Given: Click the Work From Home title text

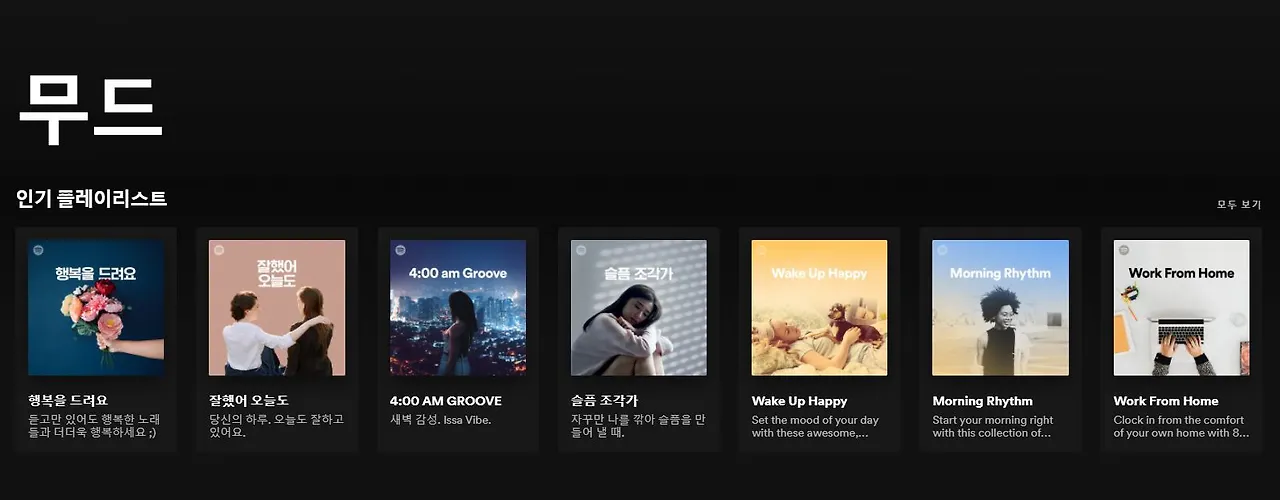Looking at the screenshot, I should (x=1166, y=401).
